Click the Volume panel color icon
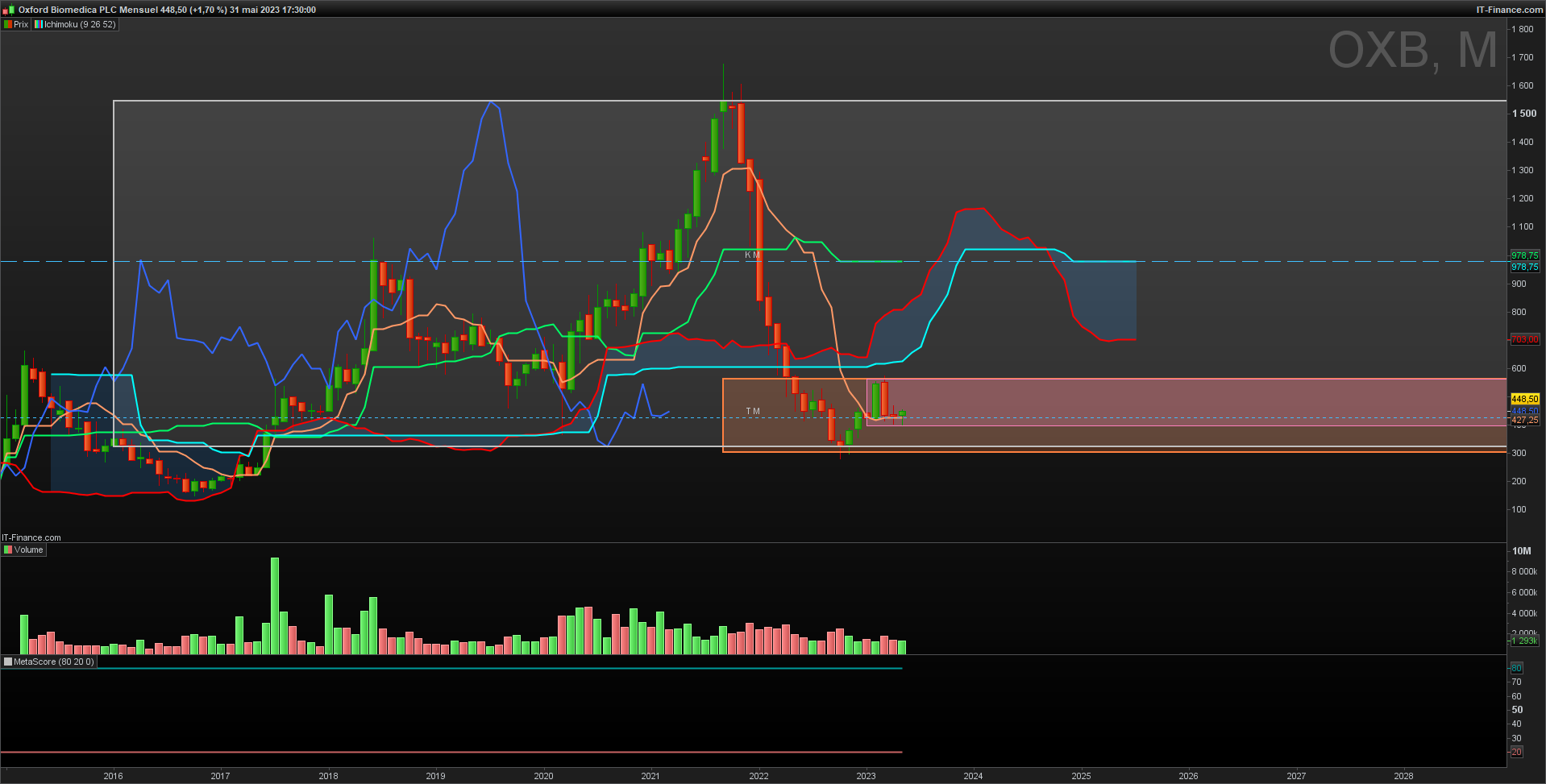Image resolution: width=1546 pixels, height=784 pixels. pos(8,550)
